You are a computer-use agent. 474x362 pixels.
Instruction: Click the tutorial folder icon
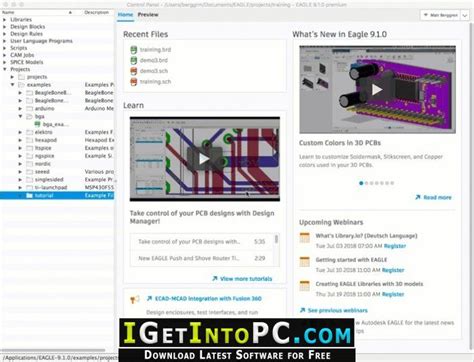(29, 195)
